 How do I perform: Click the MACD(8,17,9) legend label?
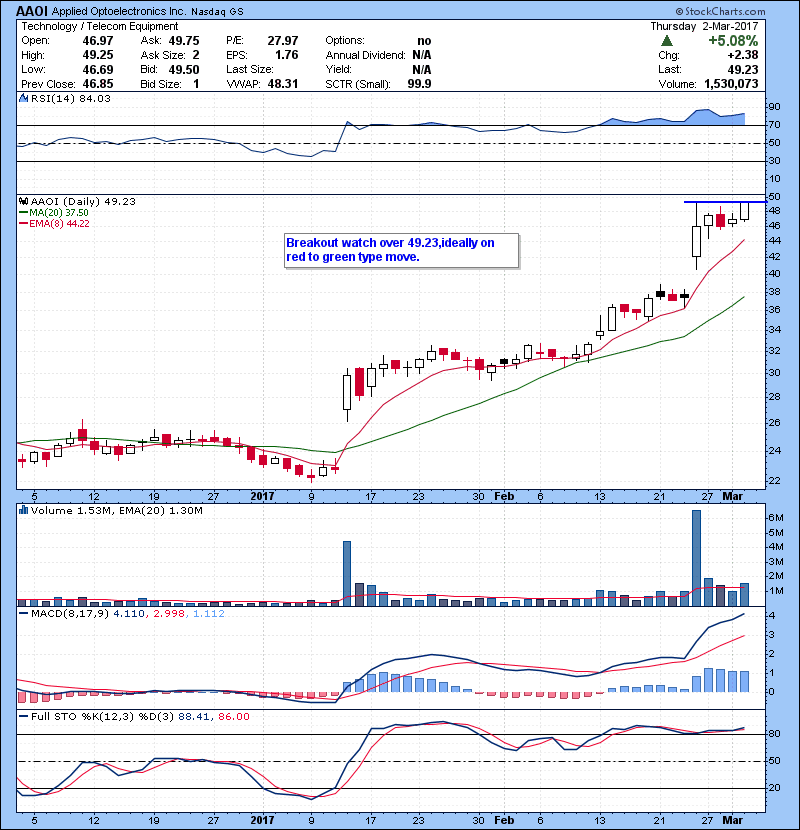(x=70, y=614)
